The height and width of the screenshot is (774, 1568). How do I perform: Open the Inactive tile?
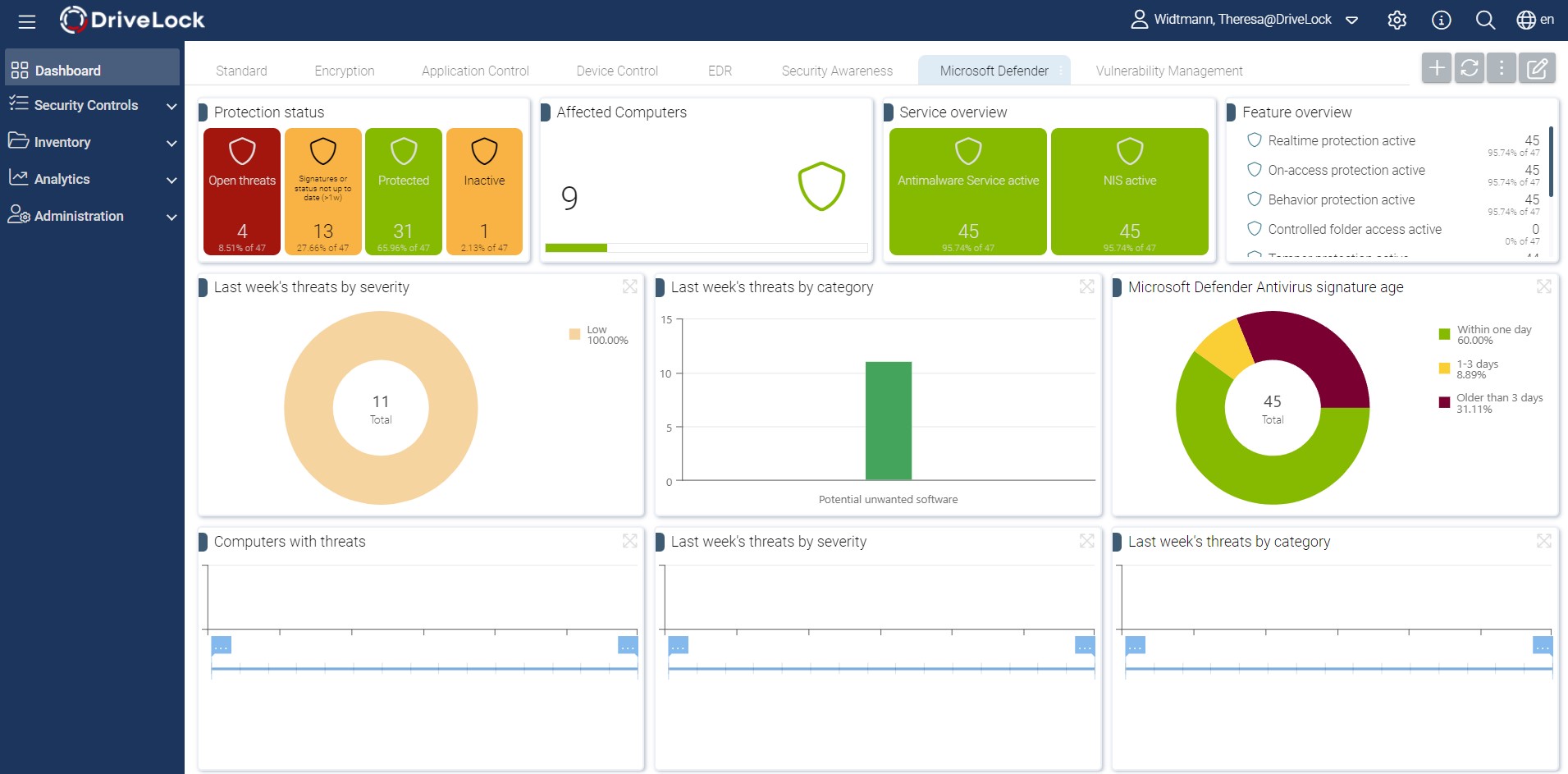pyautogui.click(x=484, y=191)
